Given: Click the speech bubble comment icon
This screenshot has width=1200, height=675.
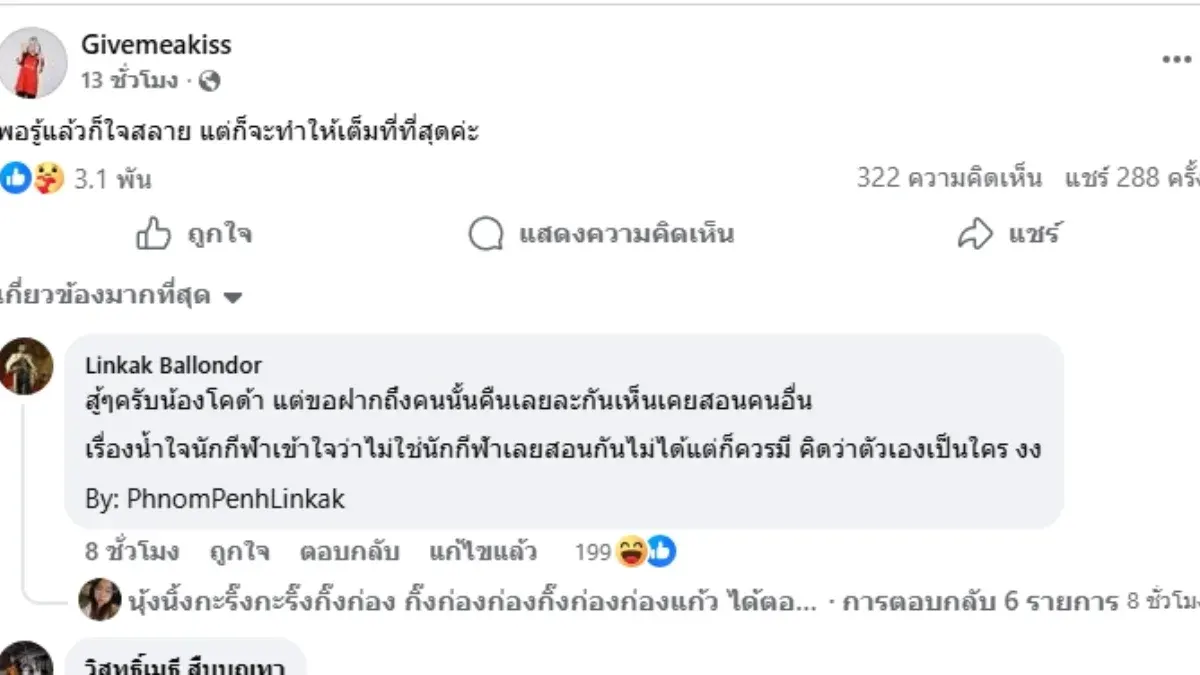Looking at the screenshot, I should 485,235.
